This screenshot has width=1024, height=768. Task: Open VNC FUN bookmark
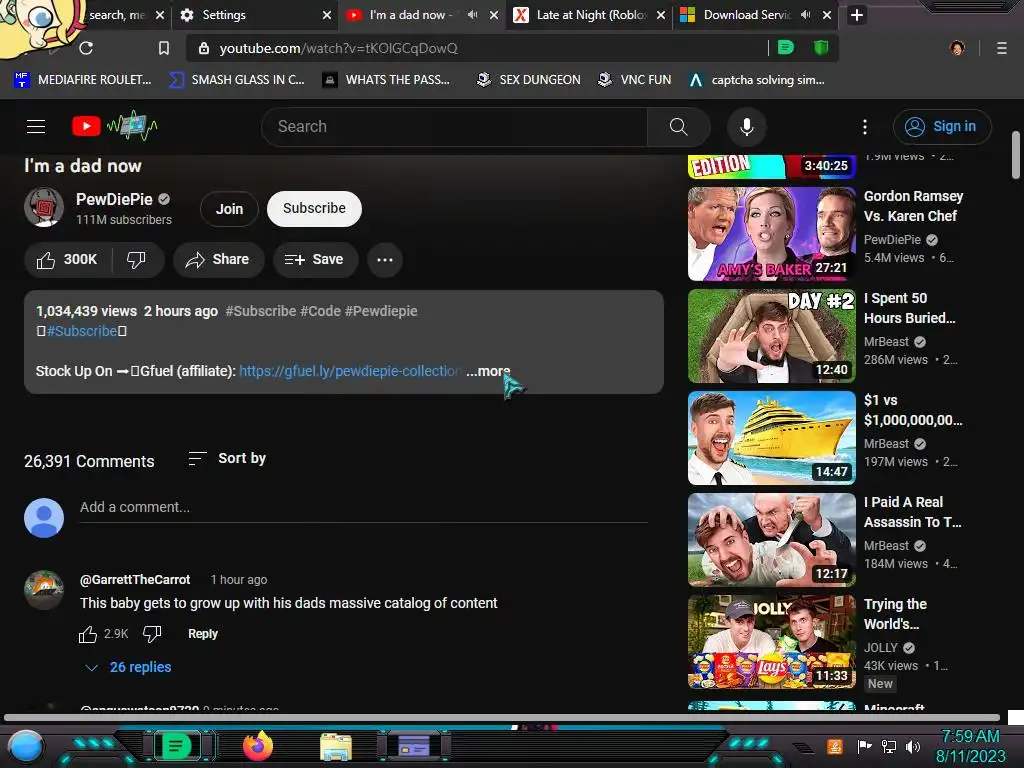click(635, 80)
